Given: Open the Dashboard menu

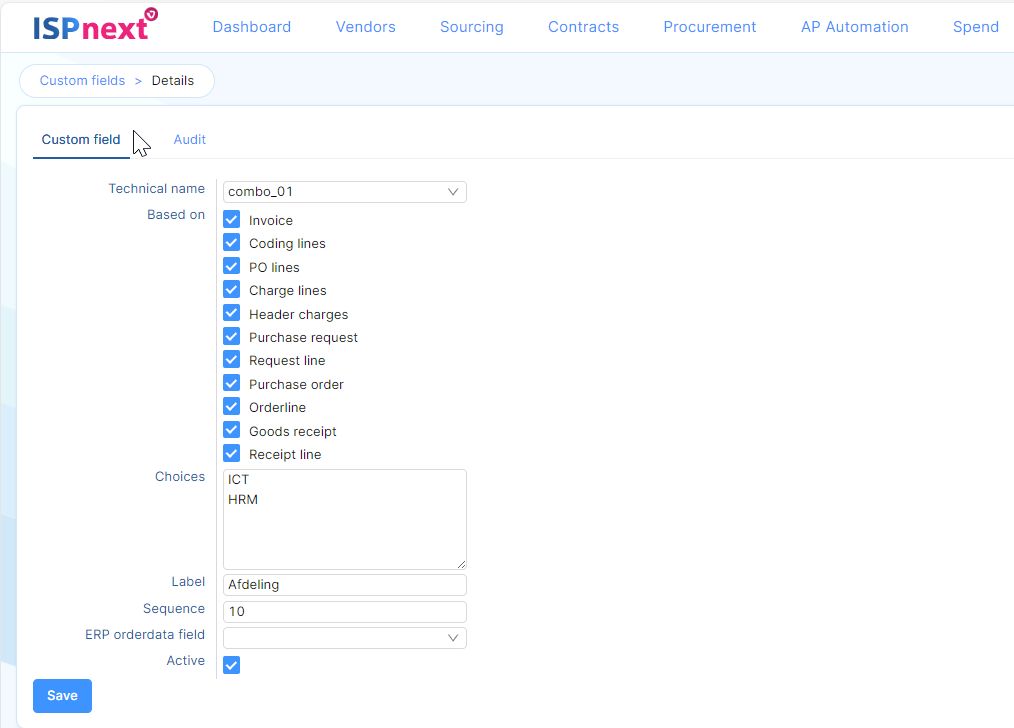Looking at the screenshot, I should coord(252,27).
